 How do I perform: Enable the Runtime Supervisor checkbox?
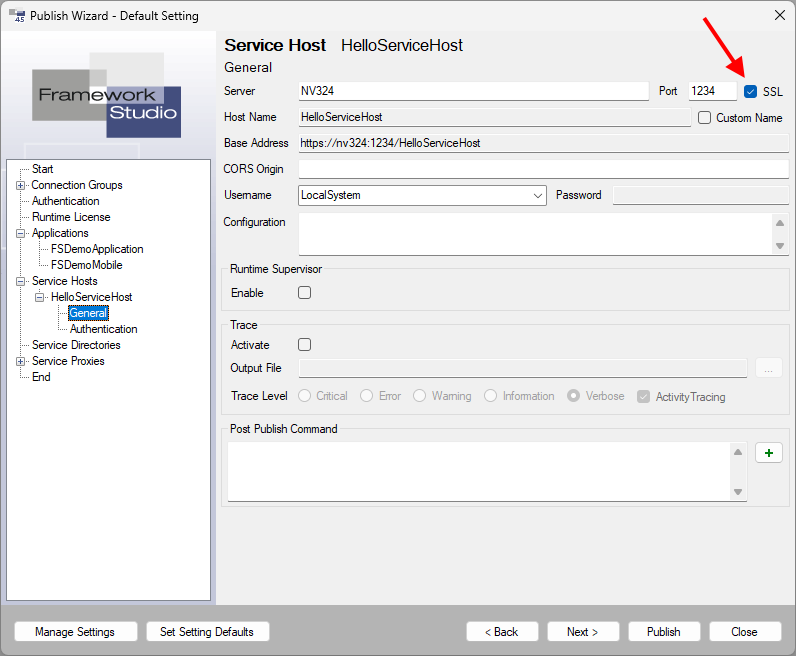click(x=305, y=293)
